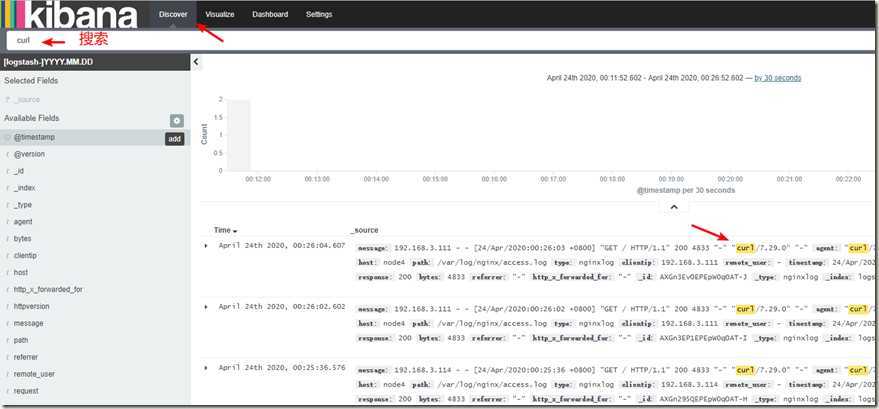Screen dimensions: 879x409
Task: Click the histogram bar near 00:12:00
Action: (x=239, y=134)
